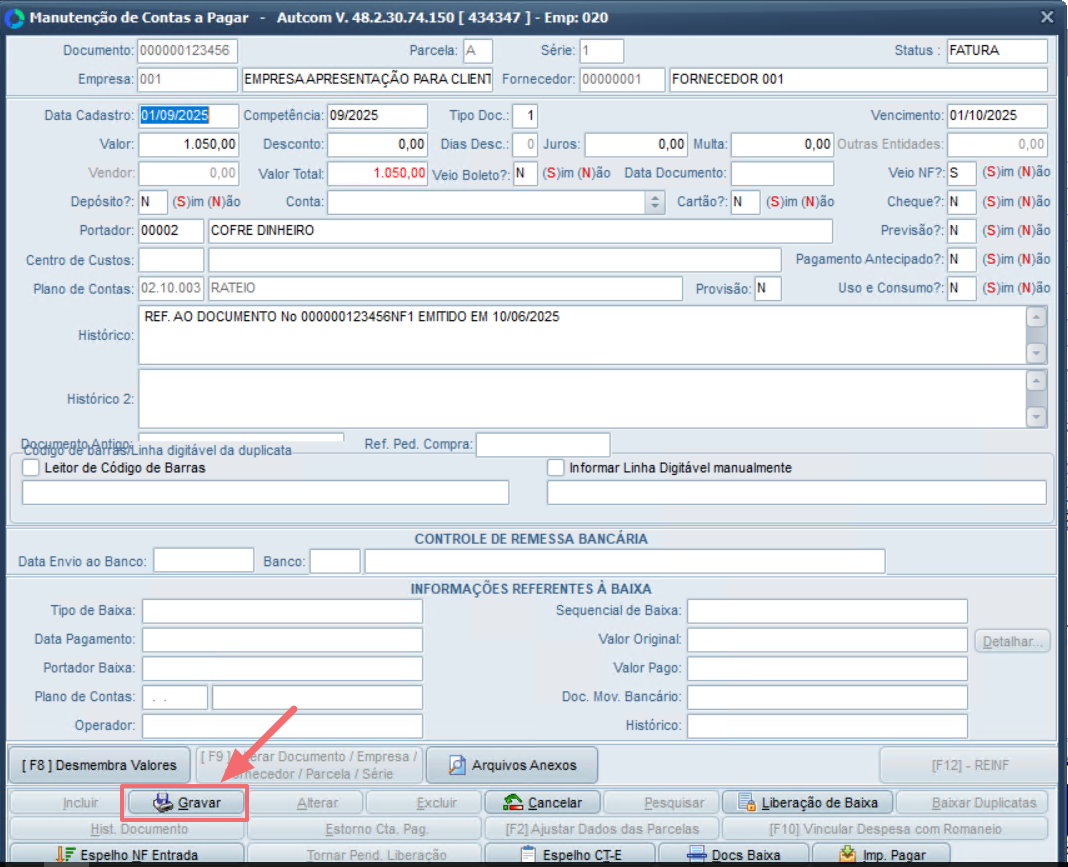The image size is (1068, 867).
Task: Click the Gravar save button
Action: 187,802
